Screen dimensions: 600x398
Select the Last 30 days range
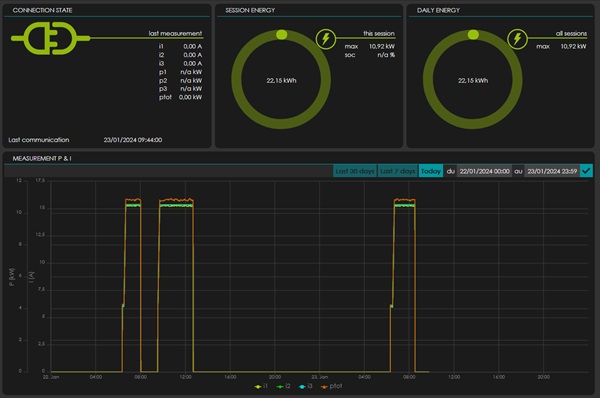355,171
